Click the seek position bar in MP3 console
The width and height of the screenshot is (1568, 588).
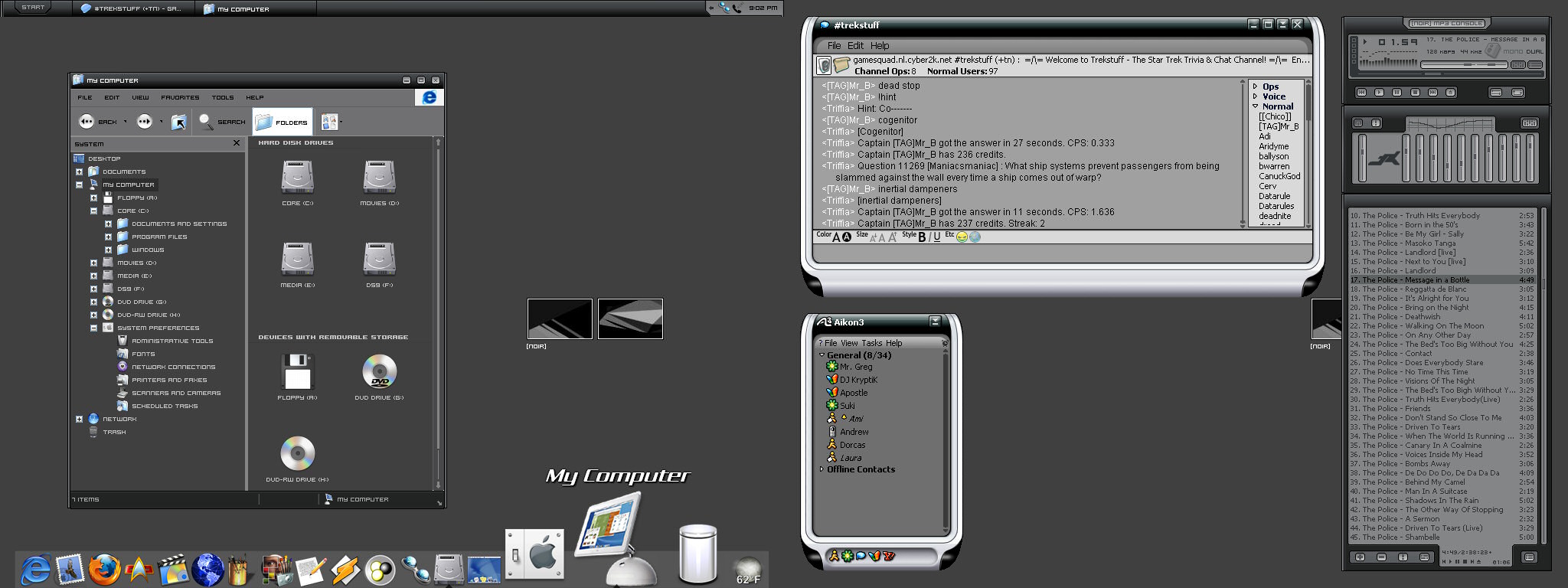1450,73
